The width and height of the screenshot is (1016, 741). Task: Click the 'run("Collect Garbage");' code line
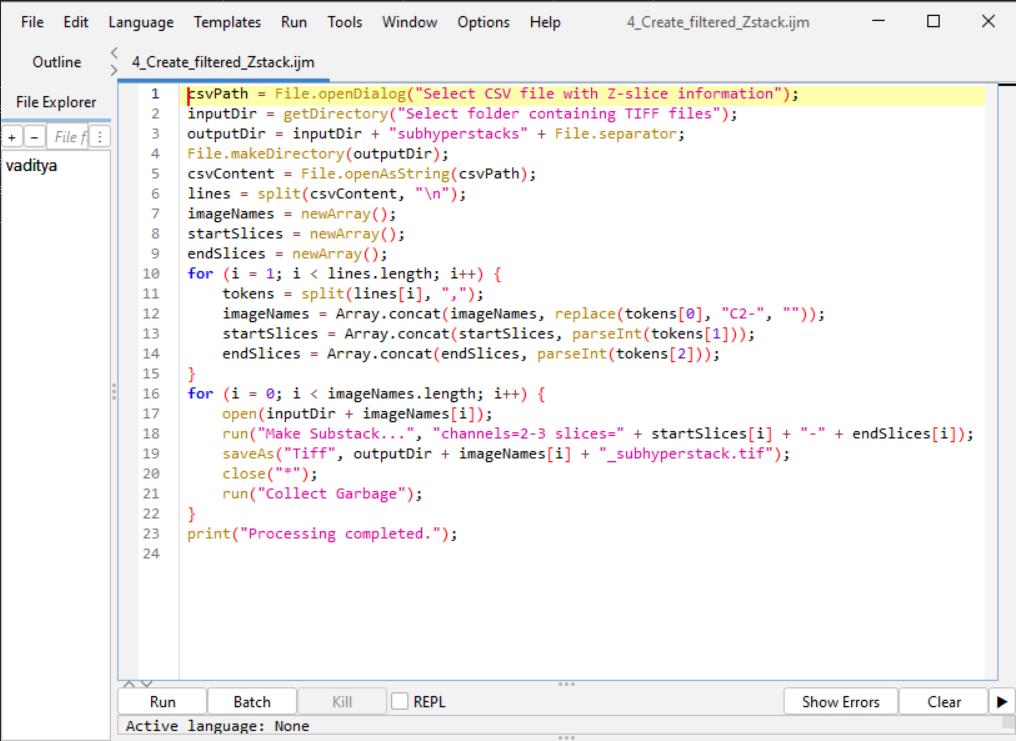tap(322, 494)
